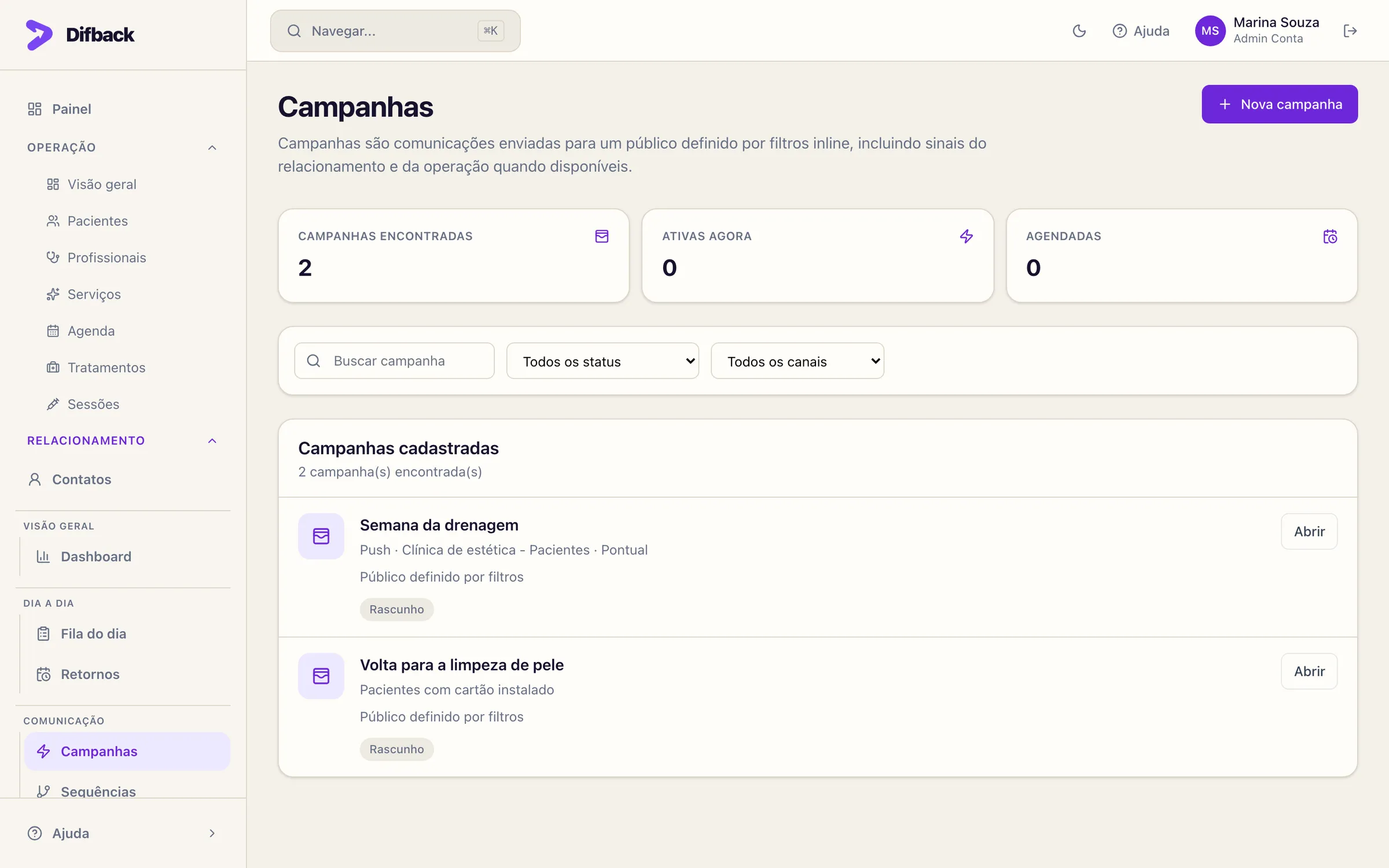1389x868 pixels.
Task: Click the Ajuda help link in the header
Action: coord(1141,31)
